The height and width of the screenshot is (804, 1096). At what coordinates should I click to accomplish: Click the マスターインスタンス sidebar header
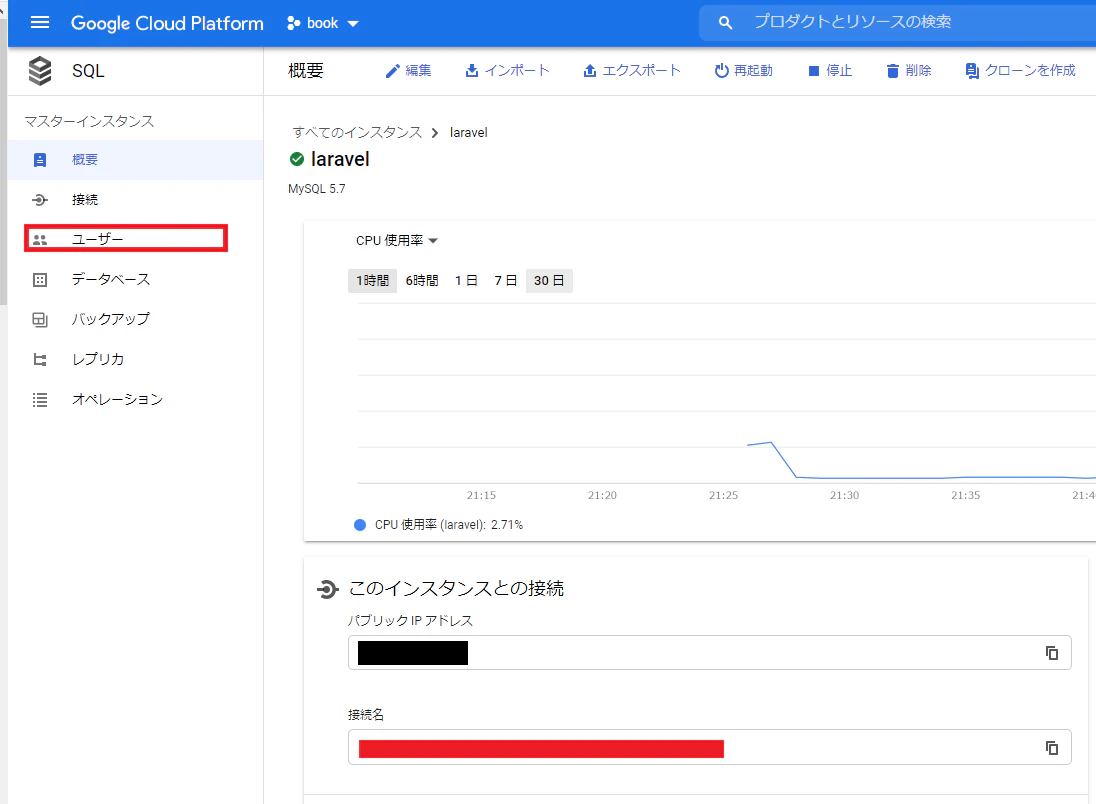point(89,122)
